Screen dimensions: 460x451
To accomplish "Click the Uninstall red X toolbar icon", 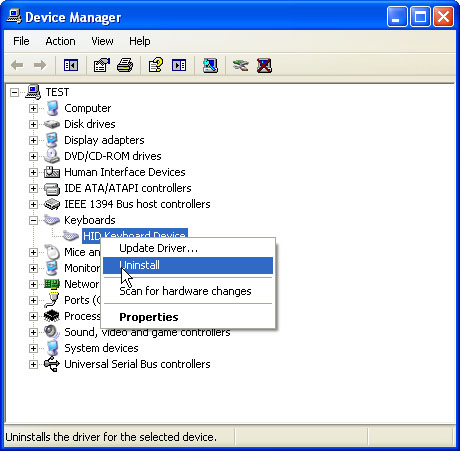I will (264, 65).
